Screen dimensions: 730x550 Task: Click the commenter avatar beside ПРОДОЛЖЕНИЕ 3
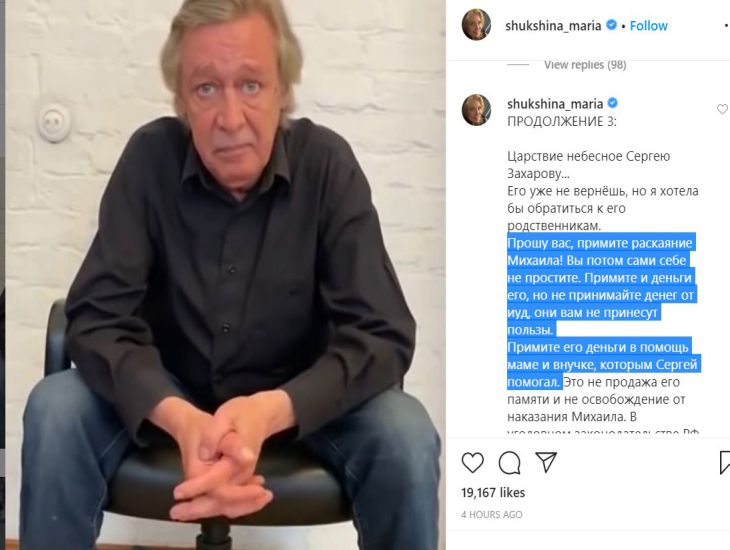[x=476, y=110]
